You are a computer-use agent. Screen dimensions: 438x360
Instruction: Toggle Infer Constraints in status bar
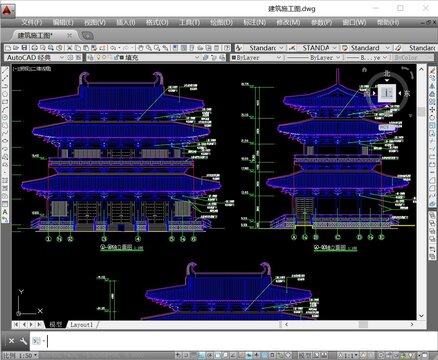point(178,355)
